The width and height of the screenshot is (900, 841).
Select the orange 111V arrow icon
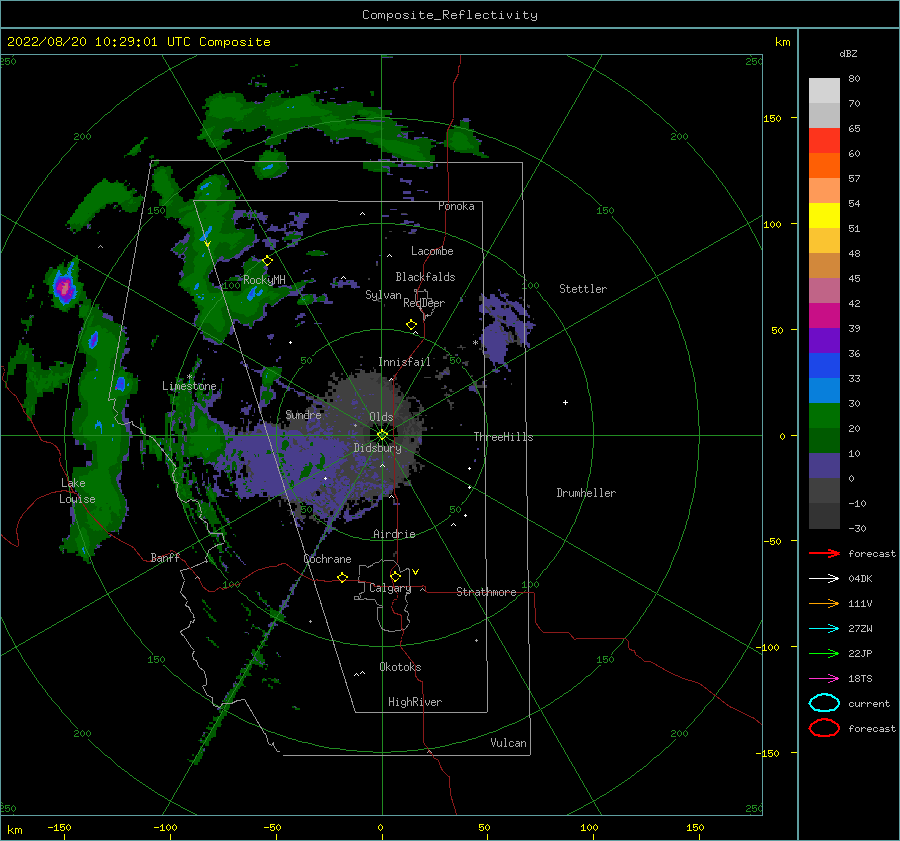click(824, 603)
